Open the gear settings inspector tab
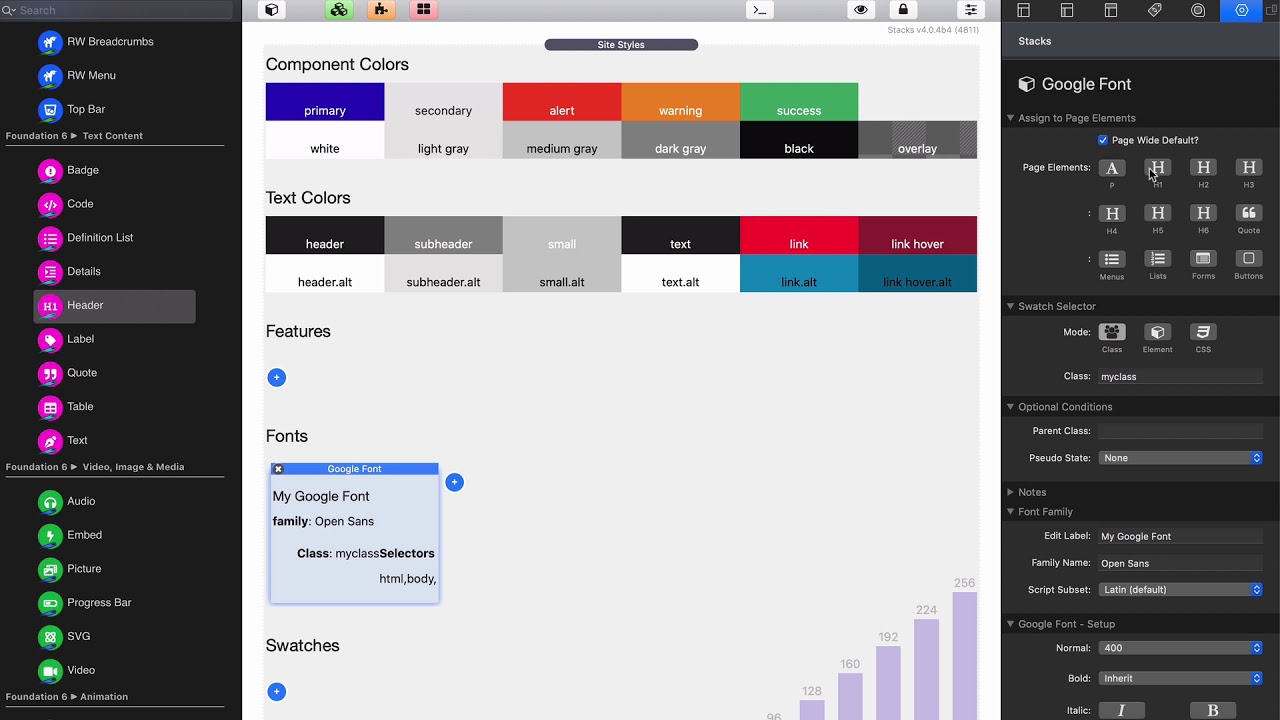 (1242, 10)
